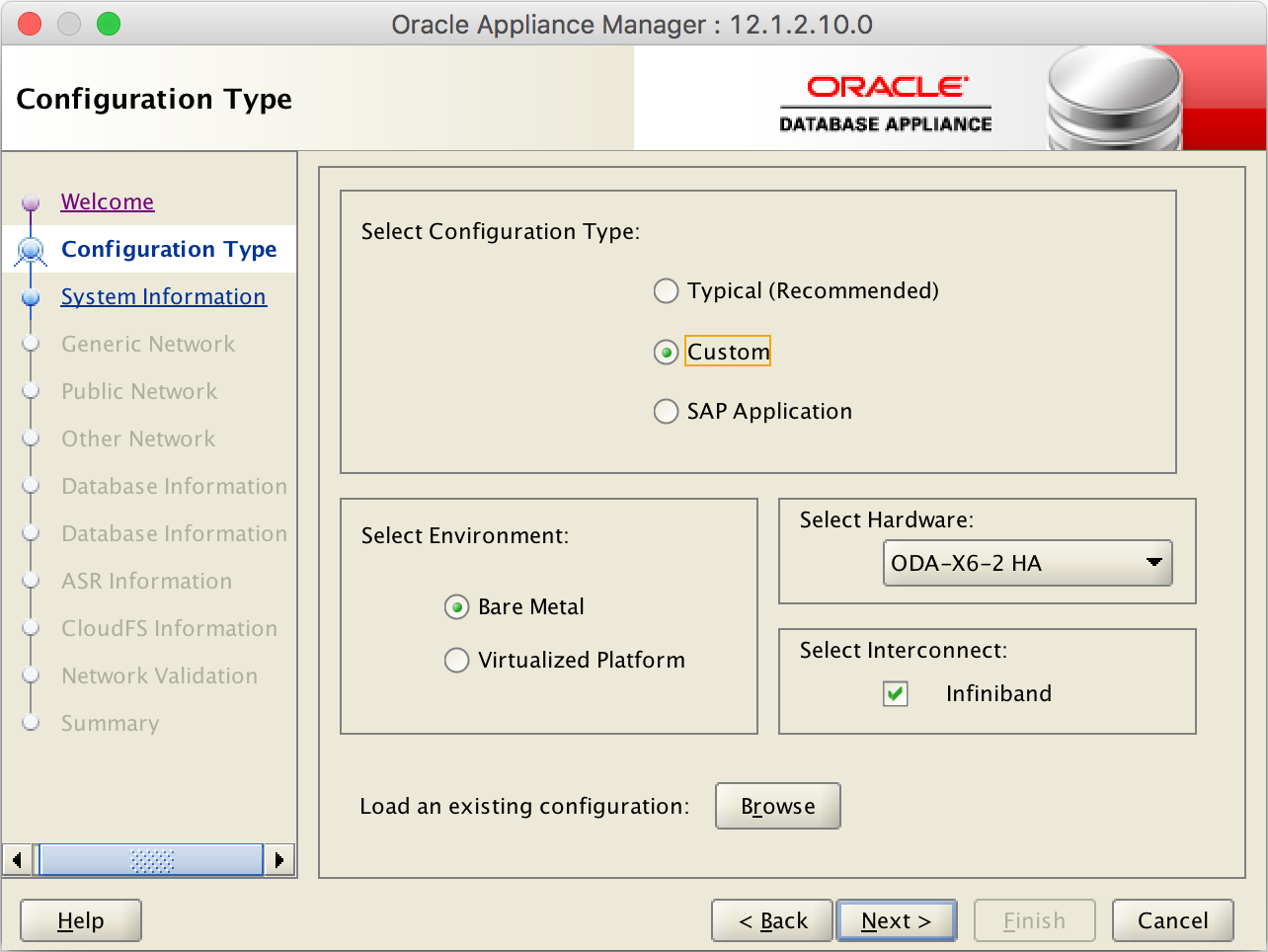Click the Cancel button
Screen dimensions: 1268x952
point(1173,920)
